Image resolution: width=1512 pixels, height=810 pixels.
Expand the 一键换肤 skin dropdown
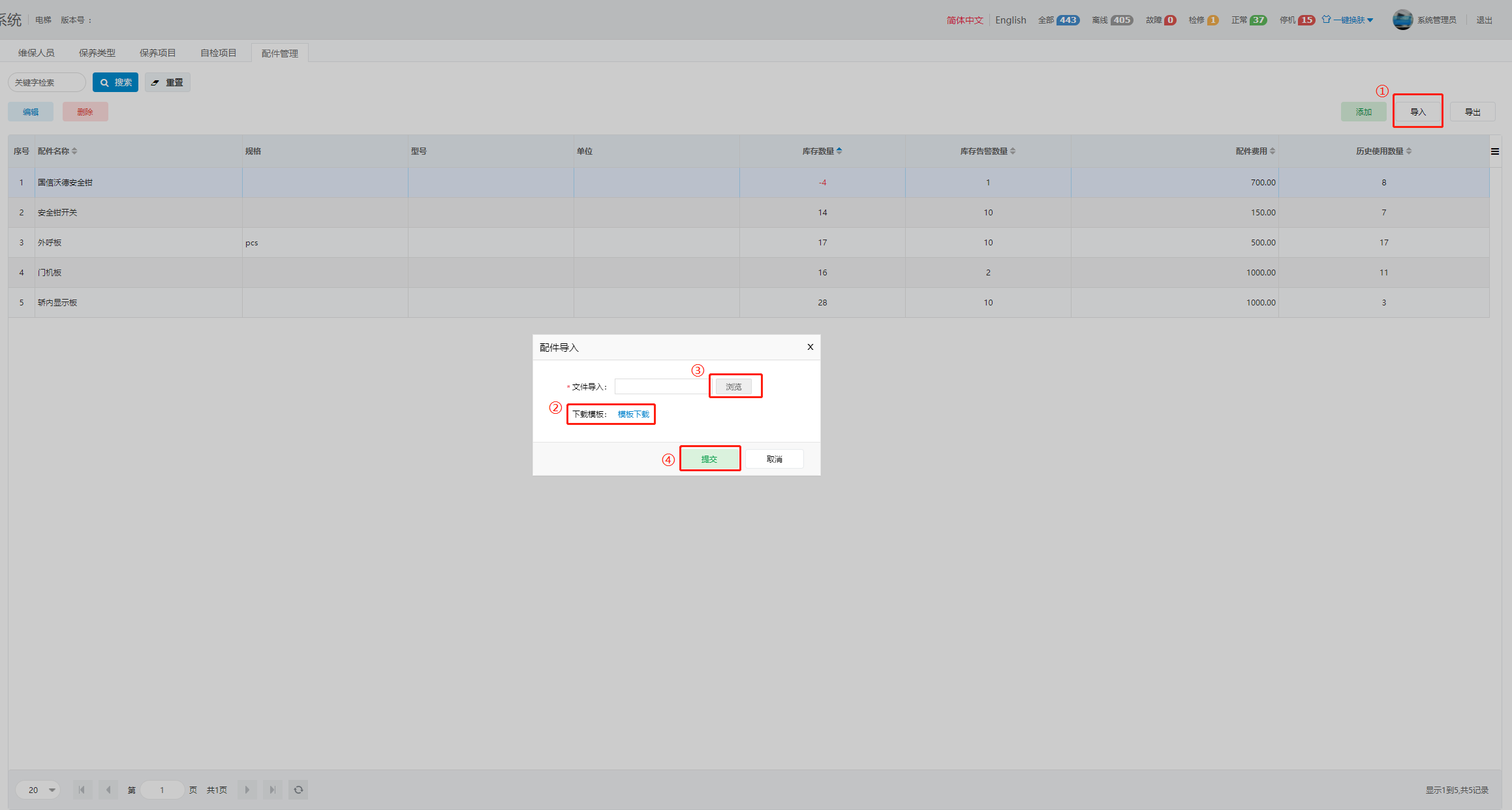pos(1351,20)
